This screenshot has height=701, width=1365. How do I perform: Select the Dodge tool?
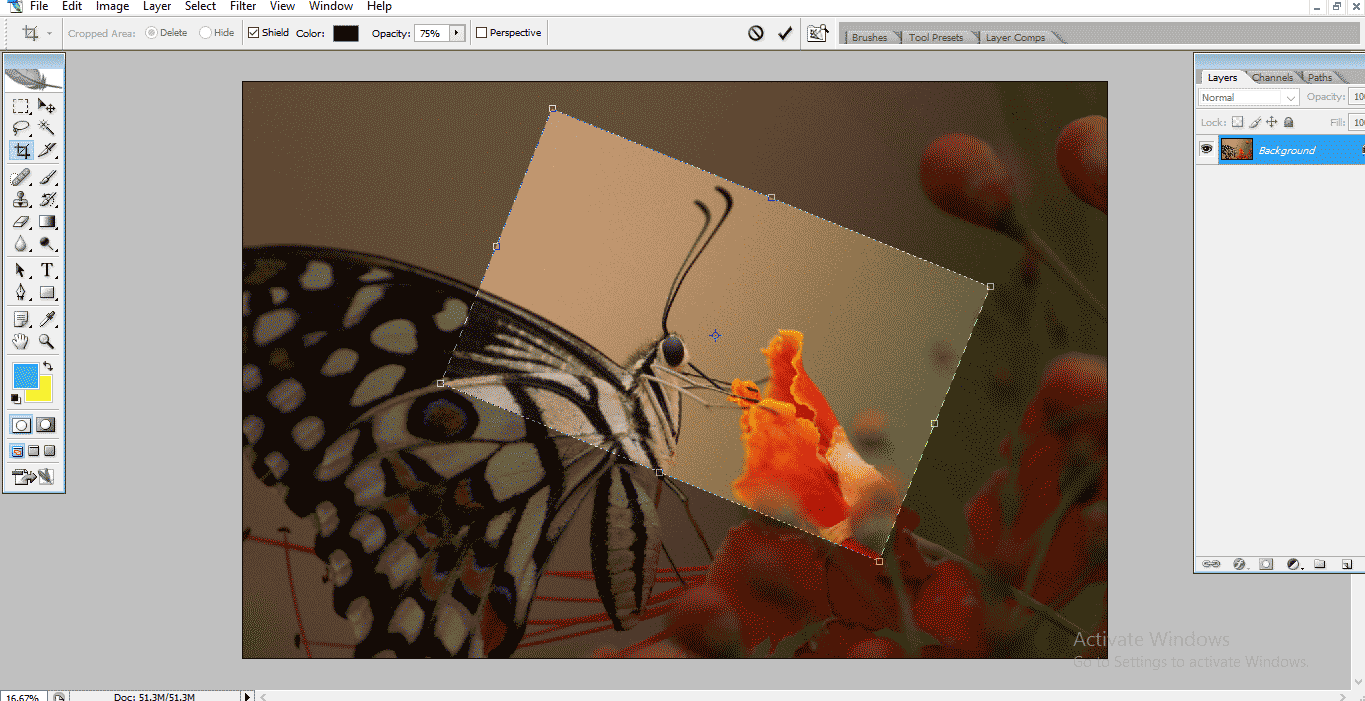click(x=47, y=244)
